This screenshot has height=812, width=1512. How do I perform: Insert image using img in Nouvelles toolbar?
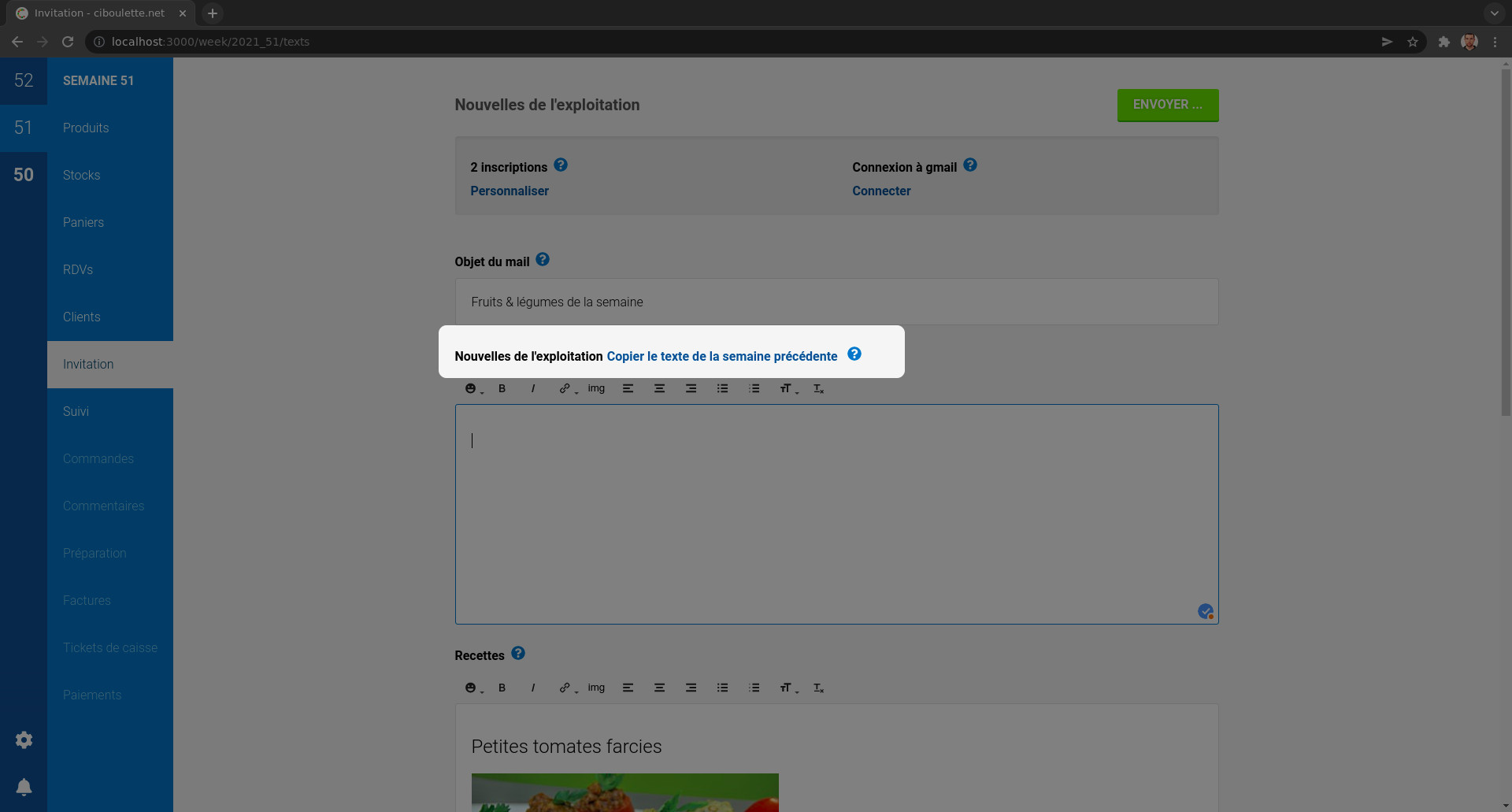point(596,388)
